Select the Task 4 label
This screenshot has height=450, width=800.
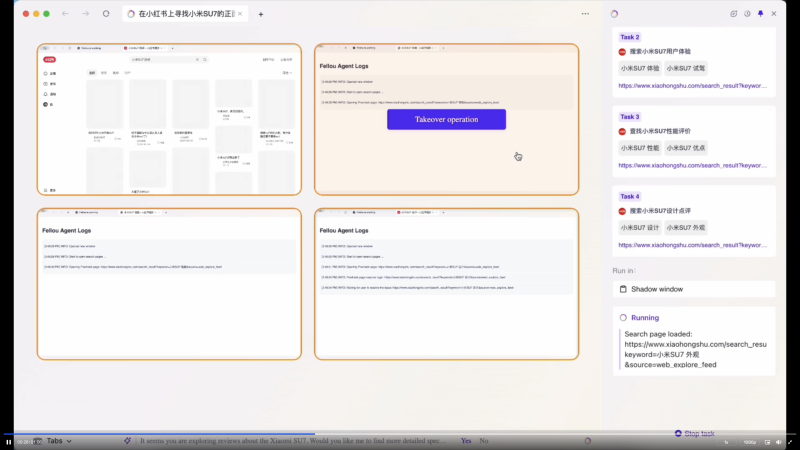[630, 196]
